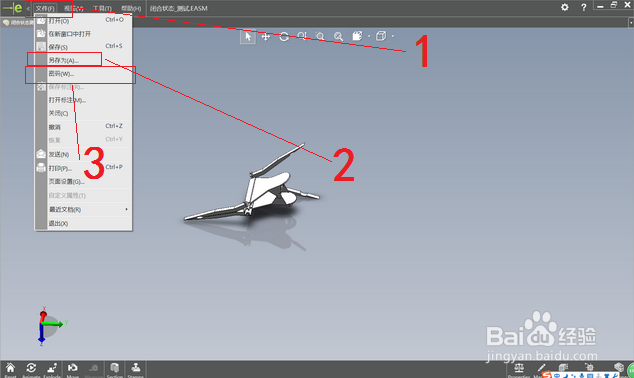Activate the Rotate view tool

[284, 36]
